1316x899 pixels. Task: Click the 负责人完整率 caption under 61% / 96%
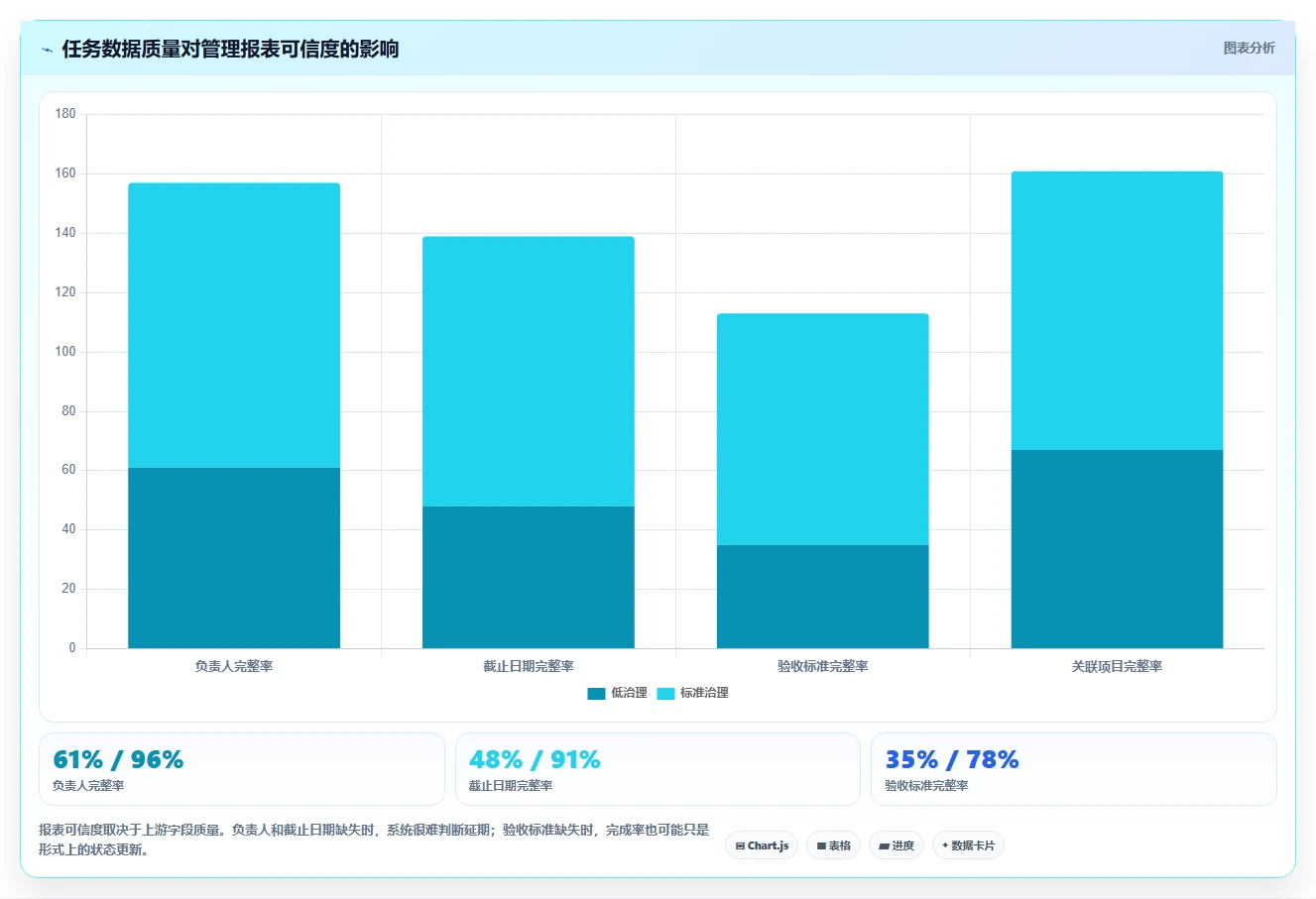click(x=88, y=786)
